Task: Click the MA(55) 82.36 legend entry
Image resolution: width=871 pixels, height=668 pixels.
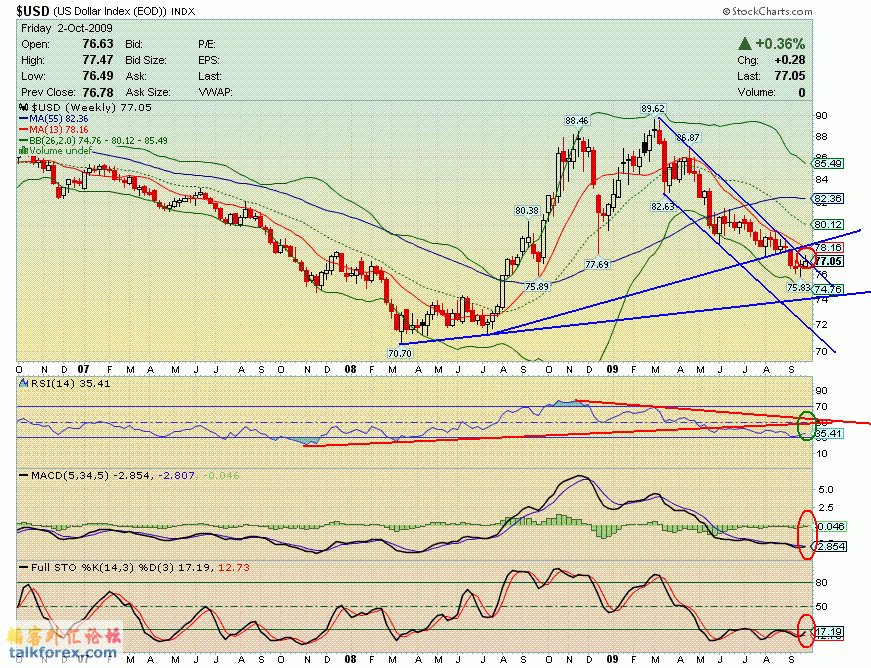Action: click(58, 118)
